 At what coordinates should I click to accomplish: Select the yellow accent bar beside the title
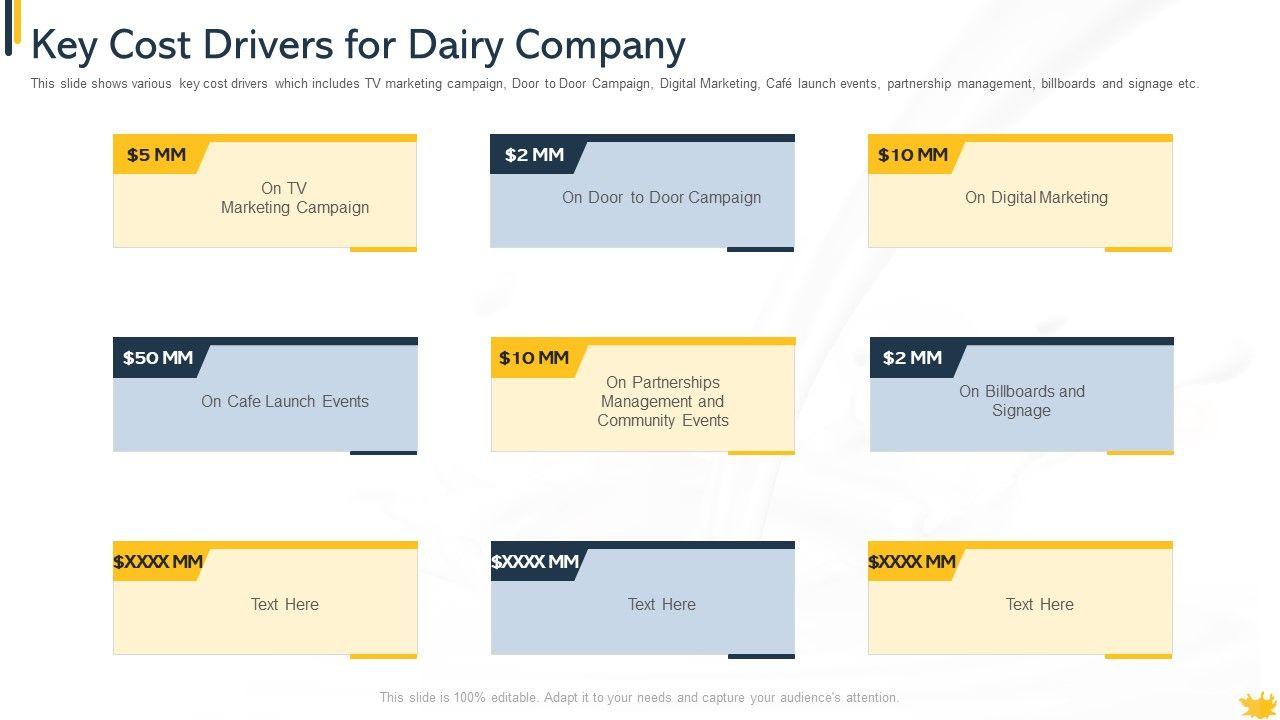[17, 20]
